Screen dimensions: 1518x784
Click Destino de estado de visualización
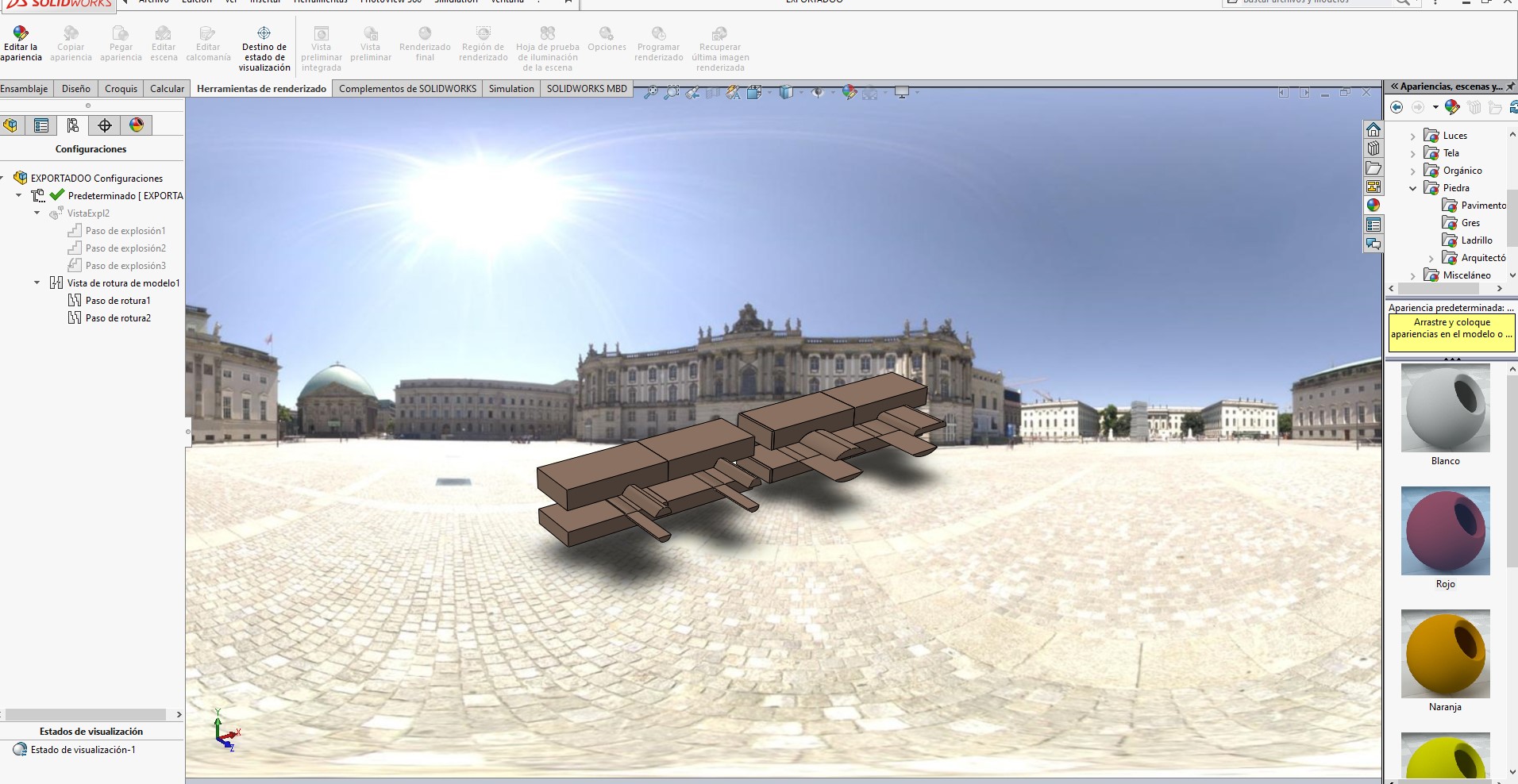pos(264,48)
